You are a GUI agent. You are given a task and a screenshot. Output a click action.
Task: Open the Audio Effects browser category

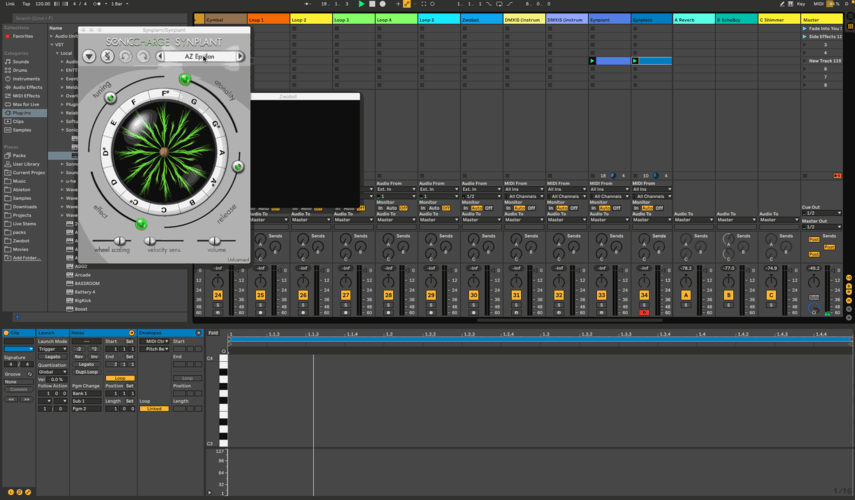point(27,87)
